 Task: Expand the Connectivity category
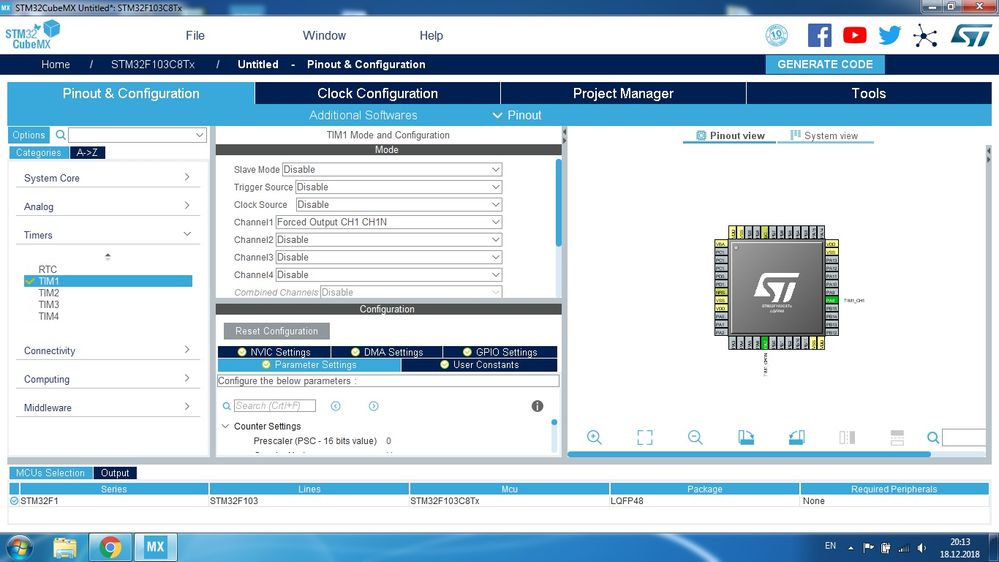pos(107,350)
